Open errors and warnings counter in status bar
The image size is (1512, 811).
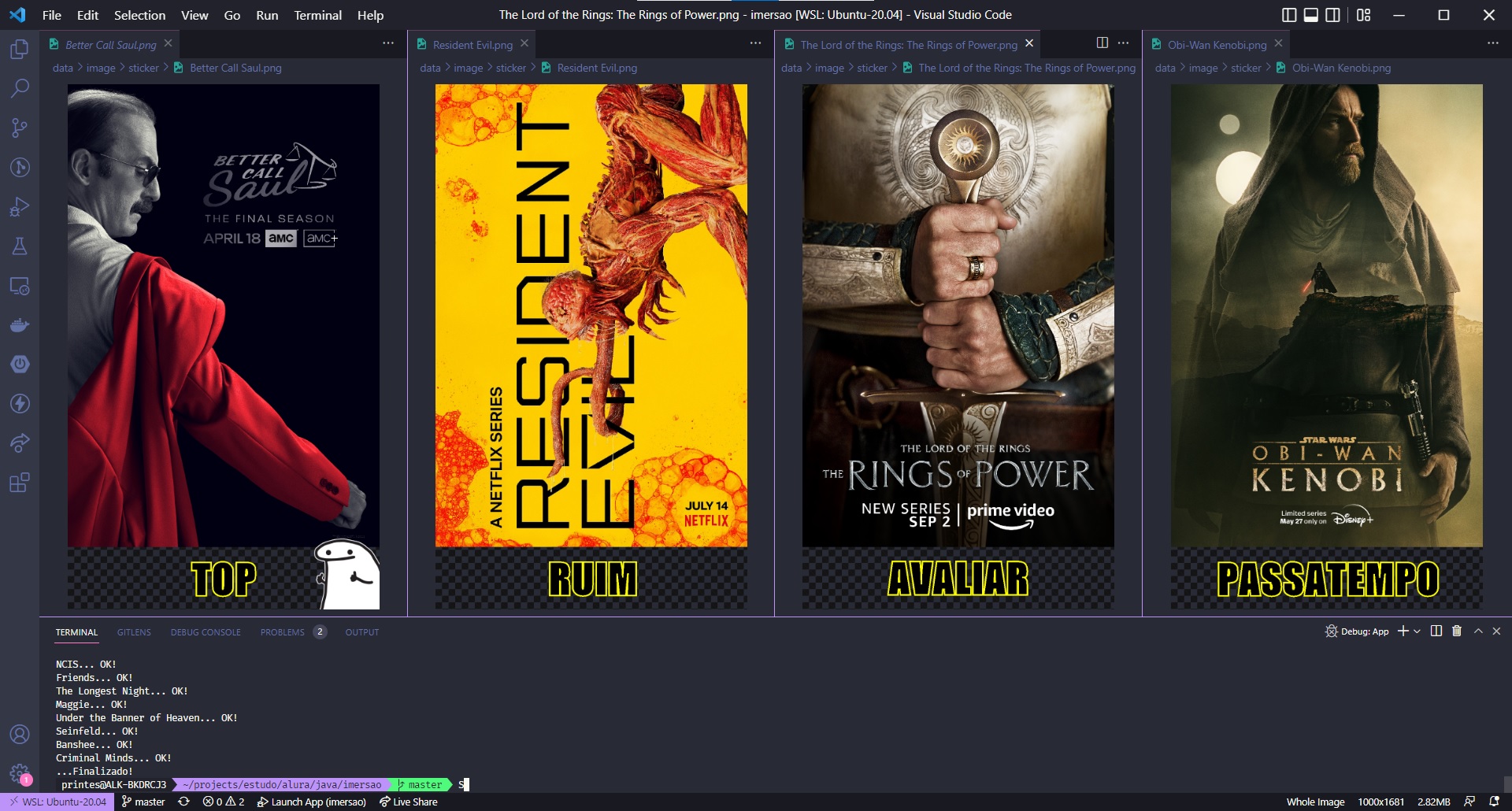pos(224,802)
